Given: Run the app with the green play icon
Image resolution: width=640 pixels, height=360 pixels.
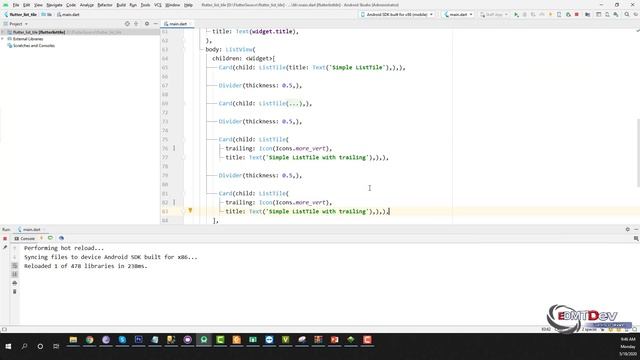Looking at the screenshot, I should [x=516, y=14].
